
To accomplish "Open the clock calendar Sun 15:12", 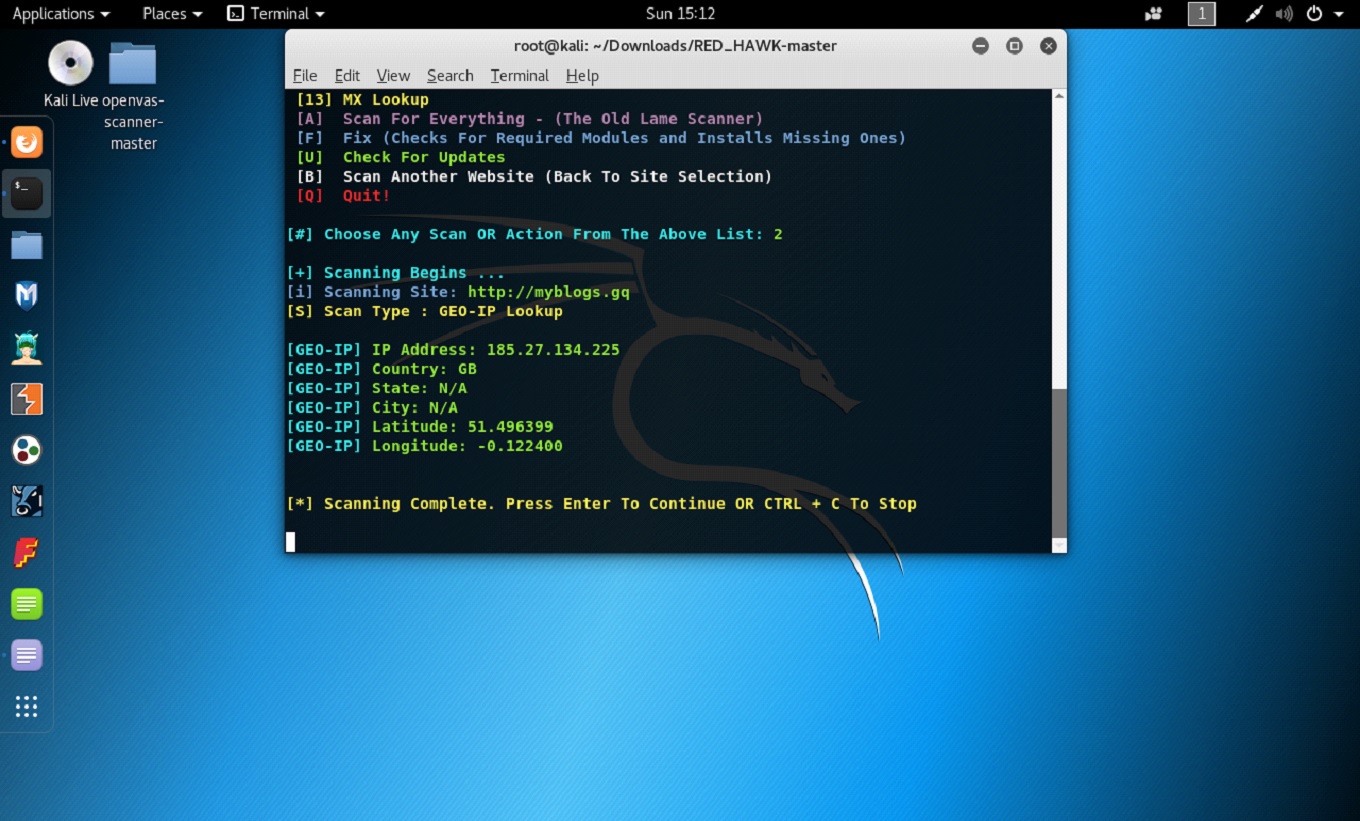I will click(x=679, y=14).
